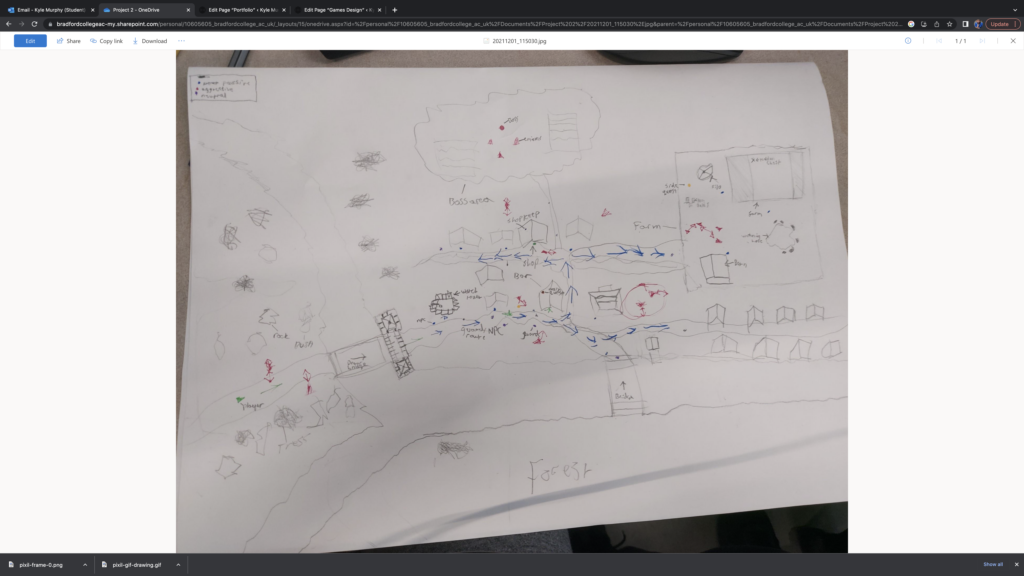Screen dimensions: 1024x576
Task: Click the file name 20211201_115030.jpg
Action: pos(519,41)
